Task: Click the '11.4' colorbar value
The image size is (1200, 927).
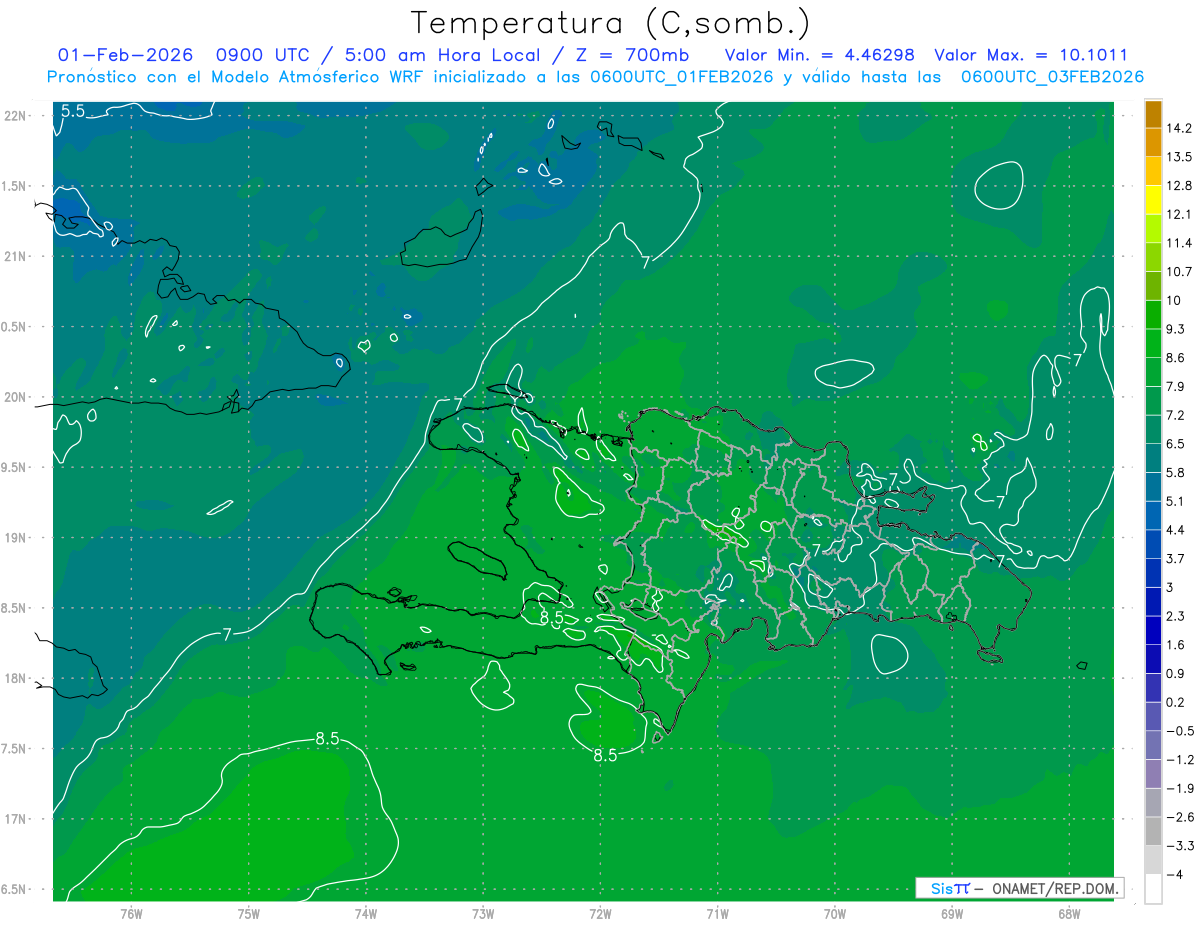Action: (x=1180, y=243)
